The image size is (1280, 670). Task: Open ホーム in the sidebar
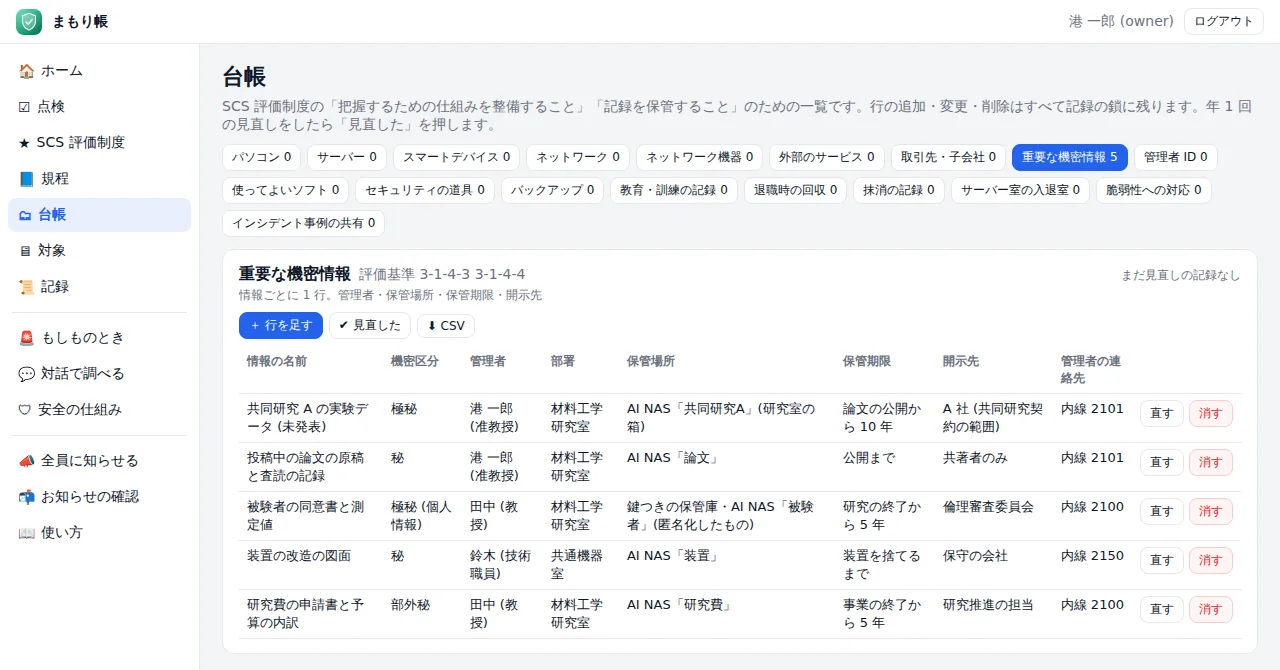[99, 71]
